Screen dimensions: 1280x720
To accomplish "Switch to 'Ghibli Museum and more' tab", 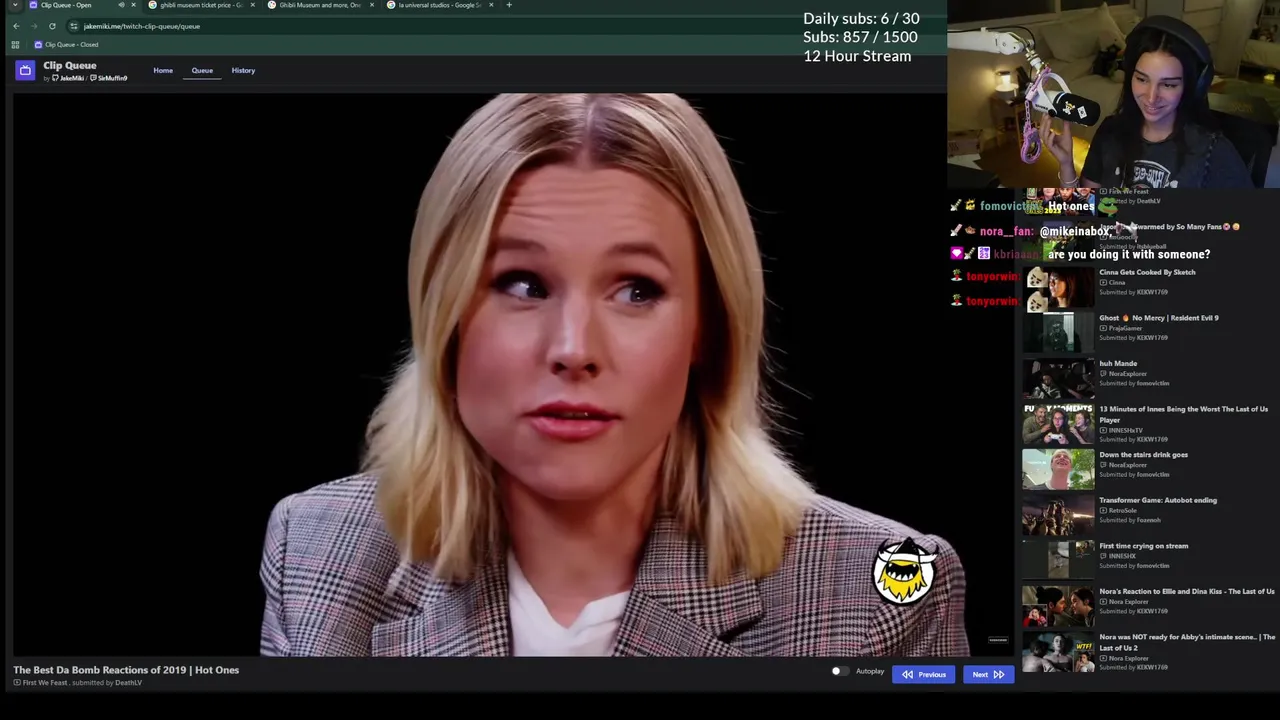I will pyautogui.click(x=319, y=5).
